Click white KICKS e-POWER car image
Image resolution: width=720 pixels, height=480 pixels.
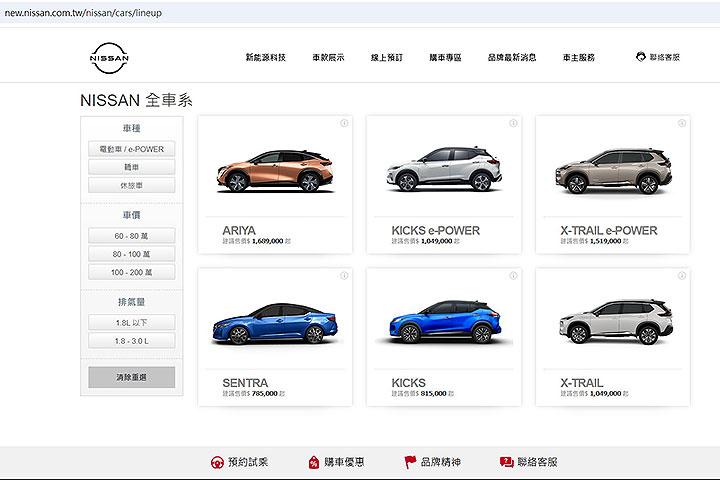click(444, 169)
